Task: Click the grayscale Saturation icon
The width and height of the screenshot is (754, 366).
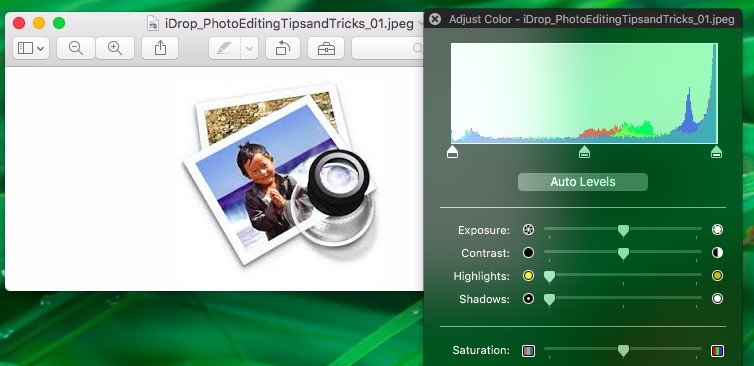Action: click(528, 351)
